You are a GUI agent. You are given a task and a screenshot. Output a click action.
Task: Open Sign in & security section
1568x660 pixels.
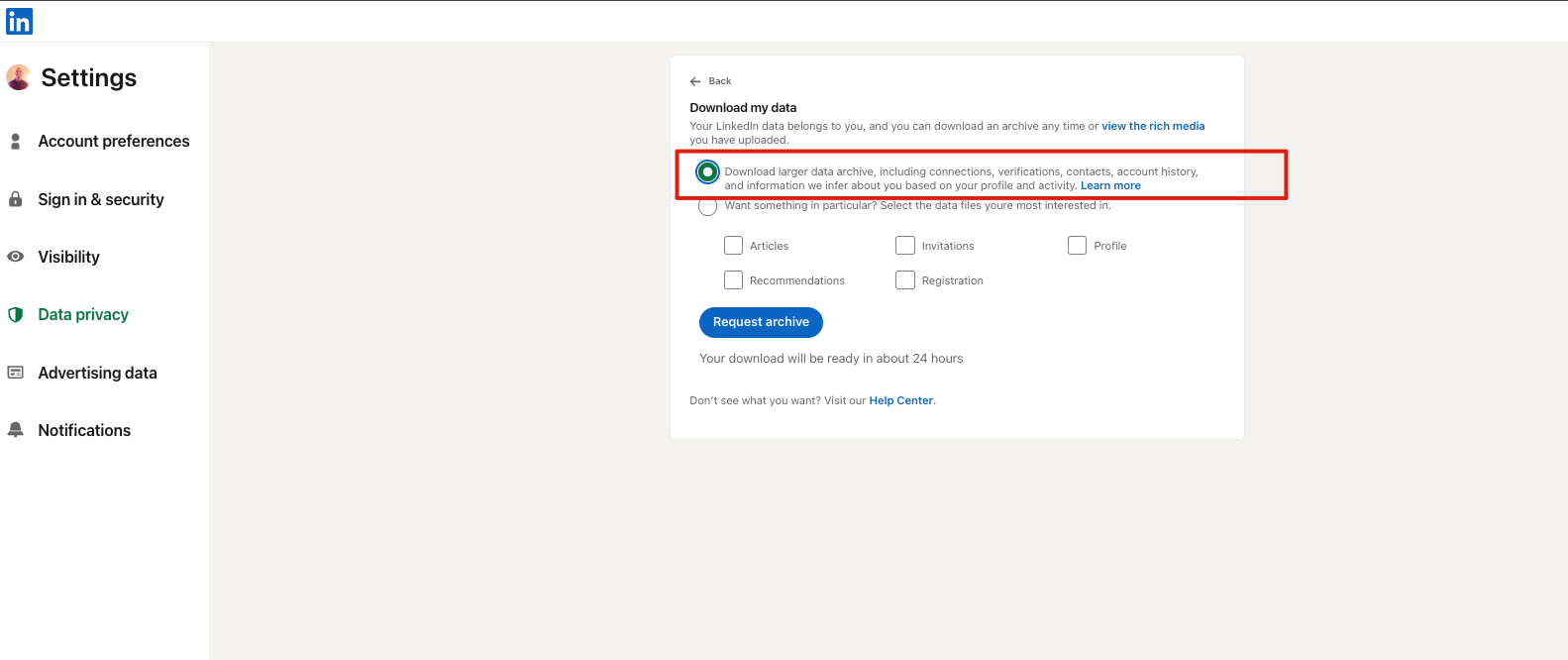coord(101,199)
